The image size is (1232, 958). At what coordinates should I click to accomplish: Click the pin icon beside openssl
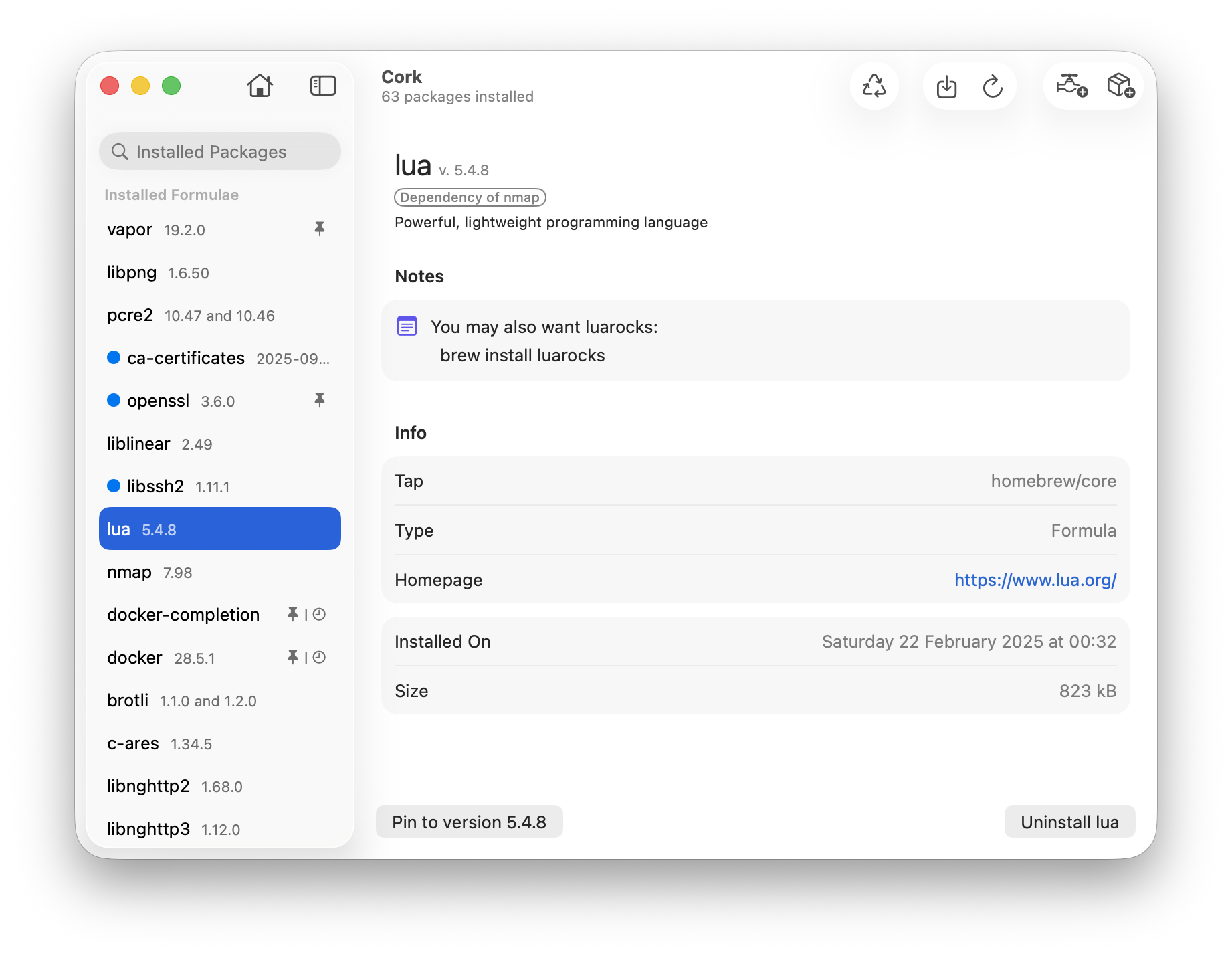tap(320, 401)
